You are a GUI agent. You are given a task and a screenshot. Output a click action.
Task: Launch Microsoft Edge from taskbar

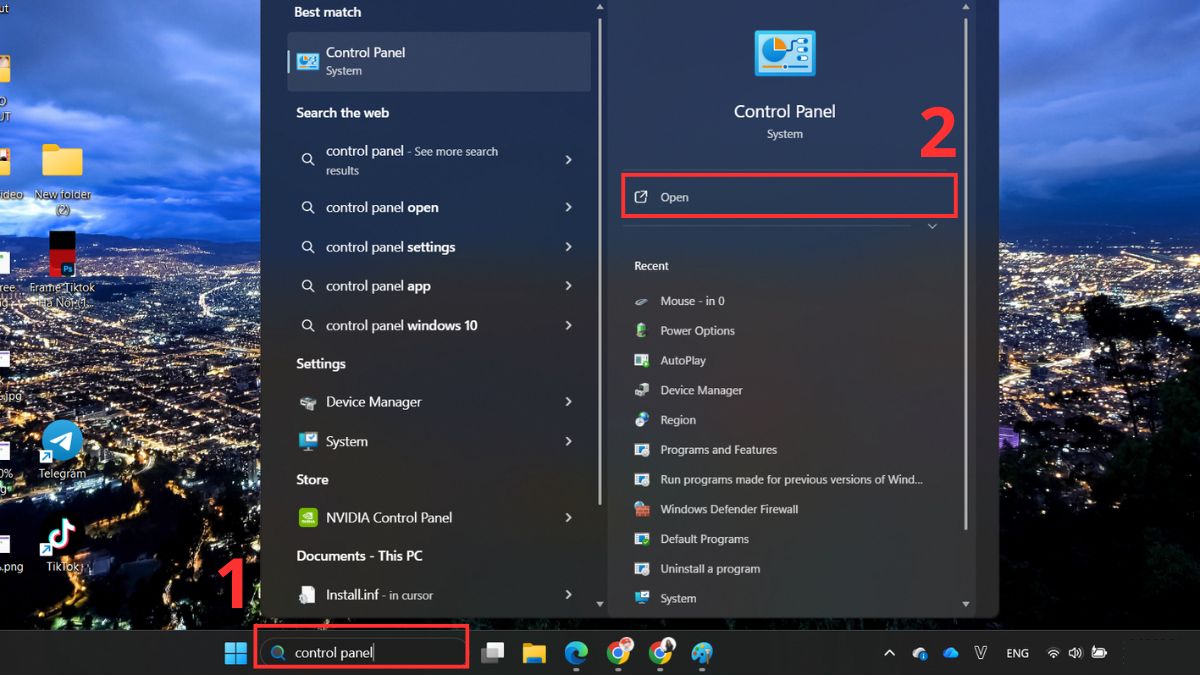click(x=576, y=653)
